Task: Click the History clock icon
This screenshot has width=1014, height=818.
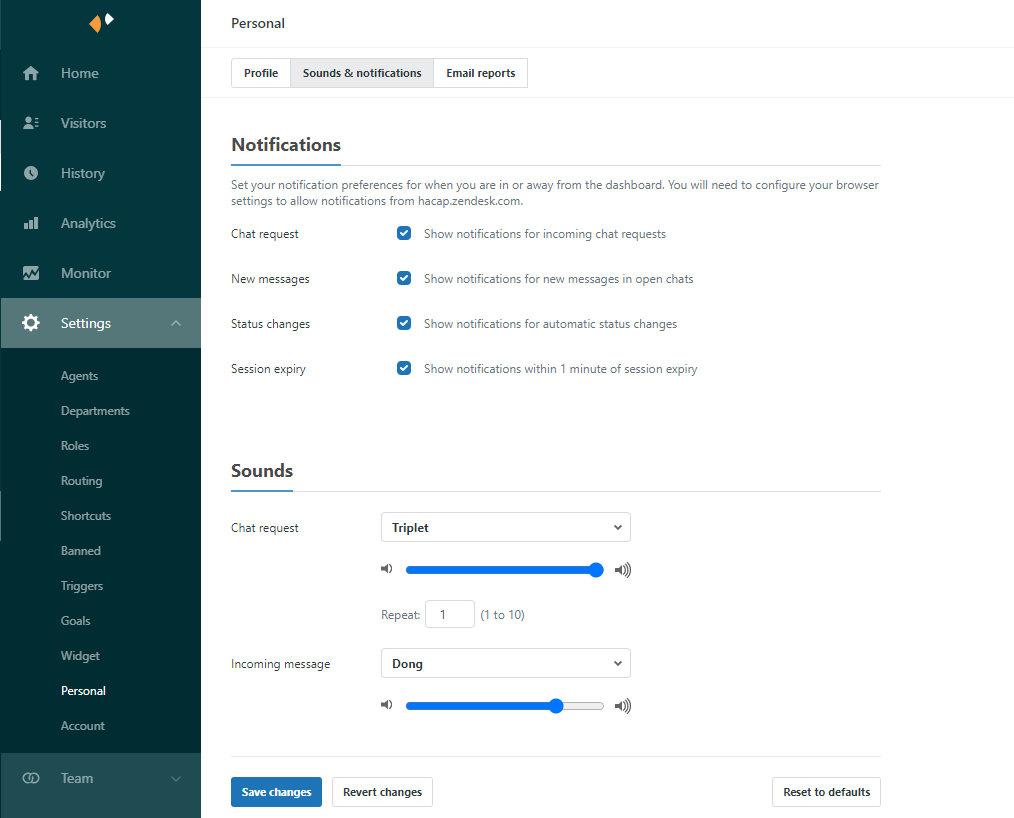Action: [31, 173]
